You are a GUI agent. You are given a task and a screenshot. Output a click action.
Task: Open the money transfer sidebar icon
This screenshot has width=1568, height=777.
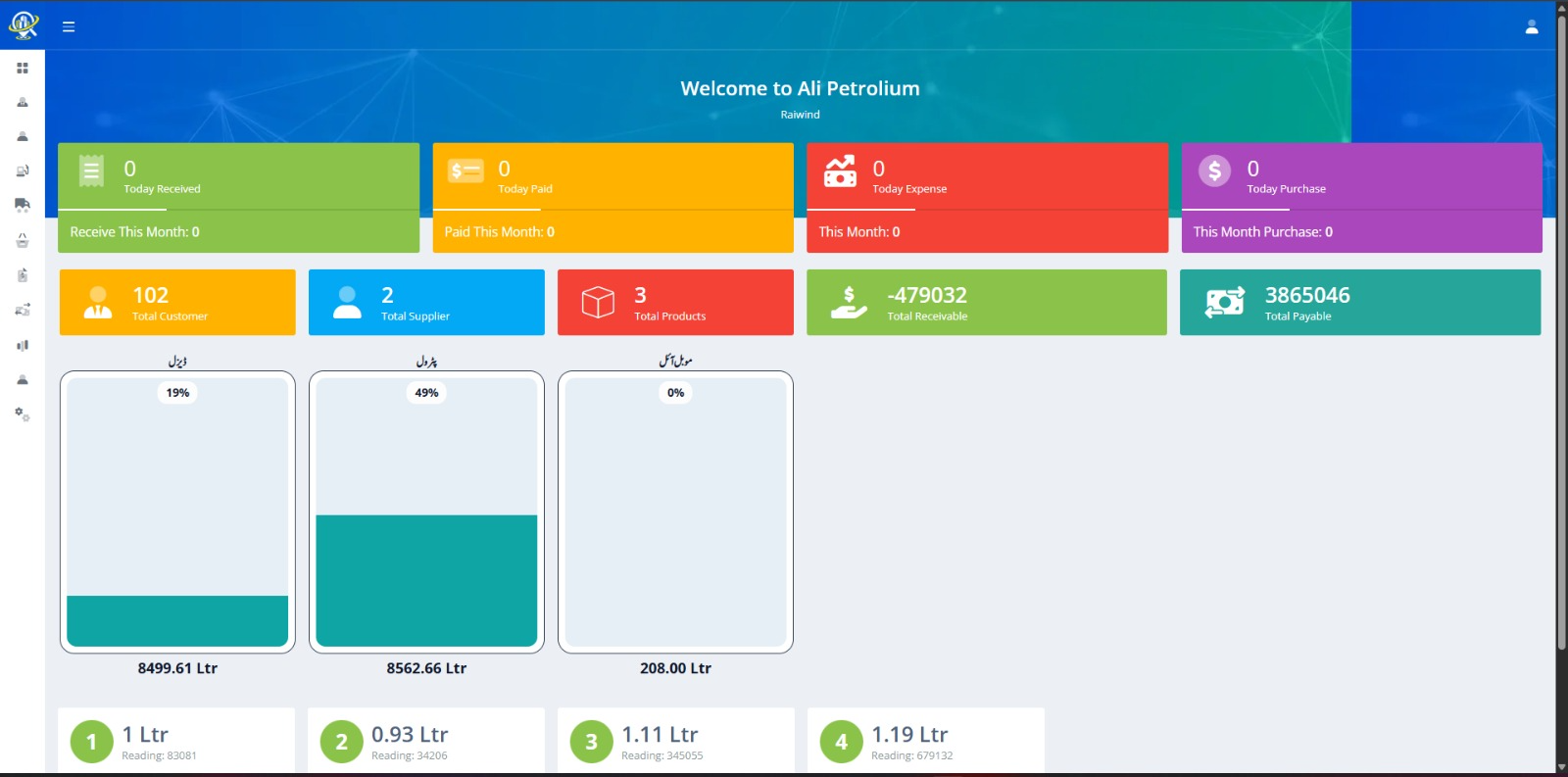(x=23, y=310)
